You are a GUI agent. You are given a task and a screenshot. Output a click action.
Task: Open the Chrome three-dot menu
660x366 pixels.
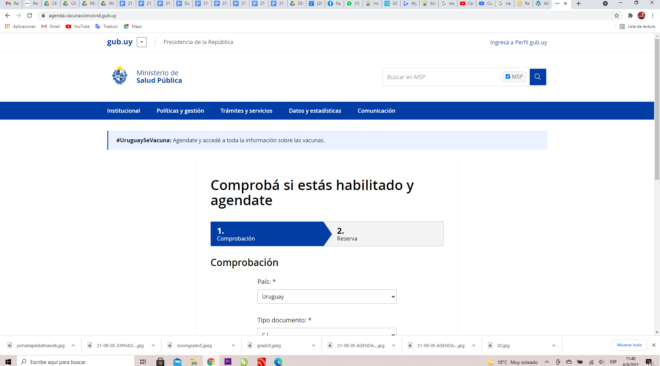click(x=652, y=16)
